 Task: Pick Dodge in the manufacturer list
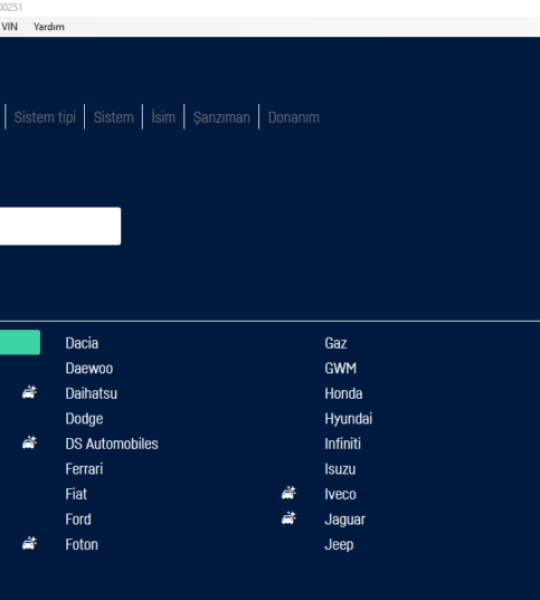[x=84, y=419]
